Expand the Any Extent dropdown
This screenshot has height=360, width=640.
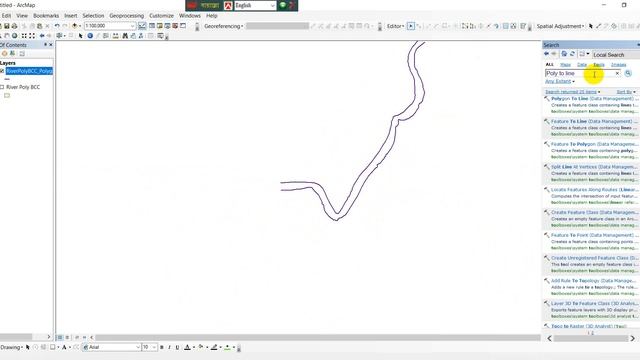pos(560,82)
